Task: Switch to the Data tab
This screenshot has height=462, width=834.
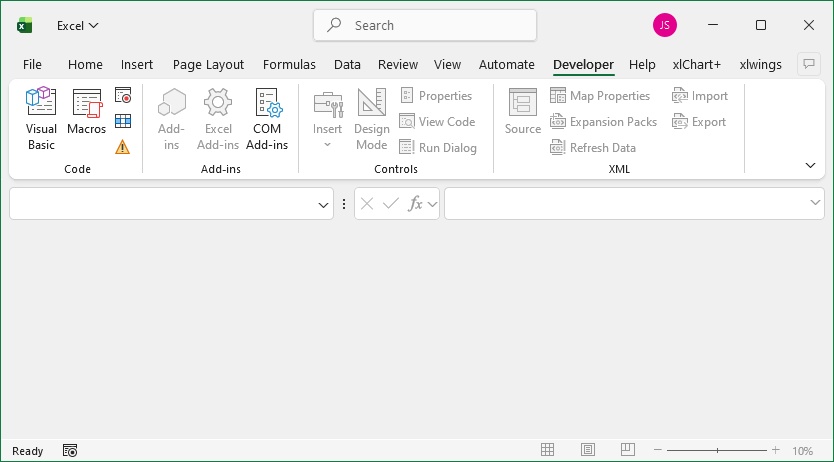Action: click(x=347, y=64)
